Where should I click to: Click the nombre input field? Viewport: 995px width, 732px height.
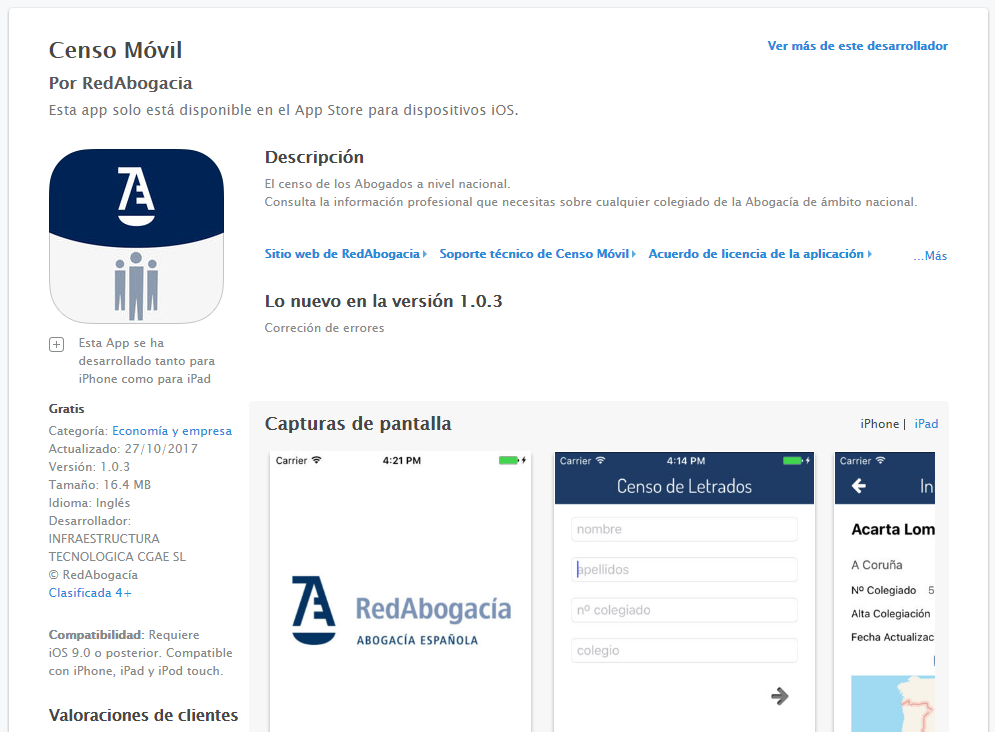(x=684, y=529)
